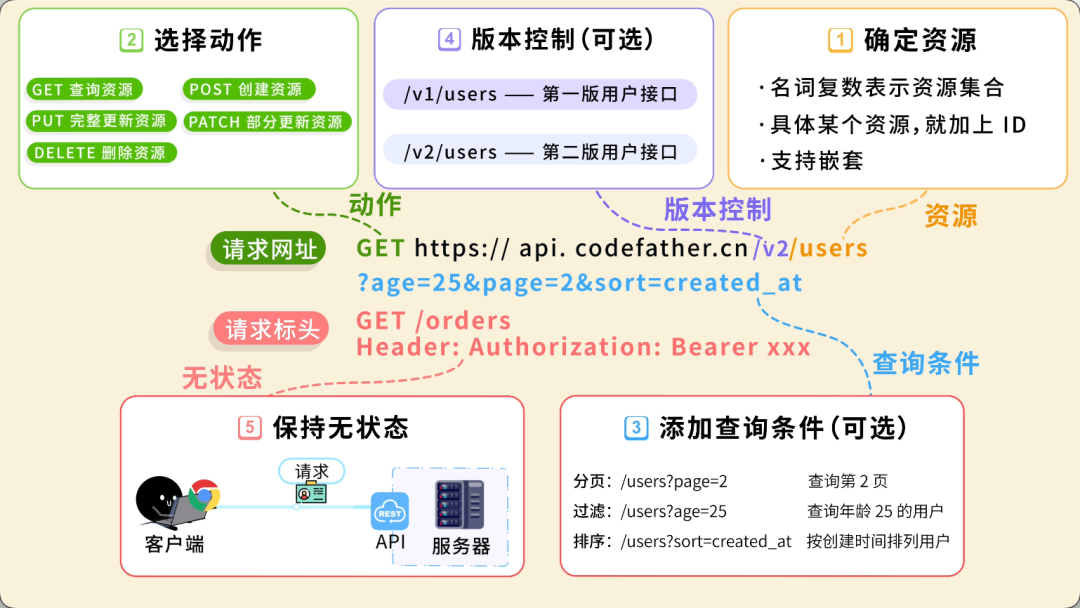Click the POST 创建资源 badge

248,89
